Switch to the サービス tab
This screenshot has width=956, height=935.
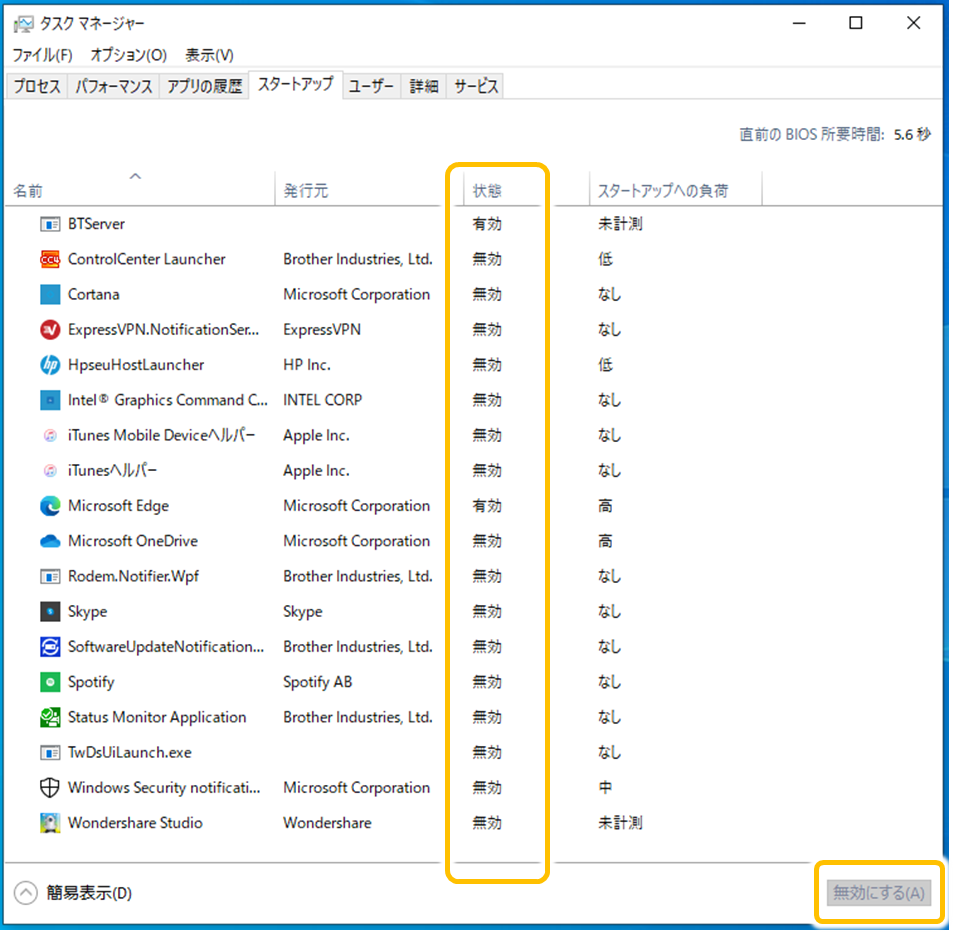point(476,87)
